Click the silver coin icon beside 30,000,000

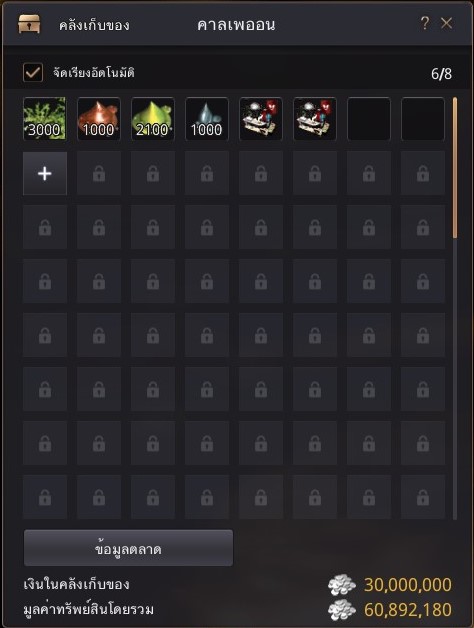[x=341, y=585]
